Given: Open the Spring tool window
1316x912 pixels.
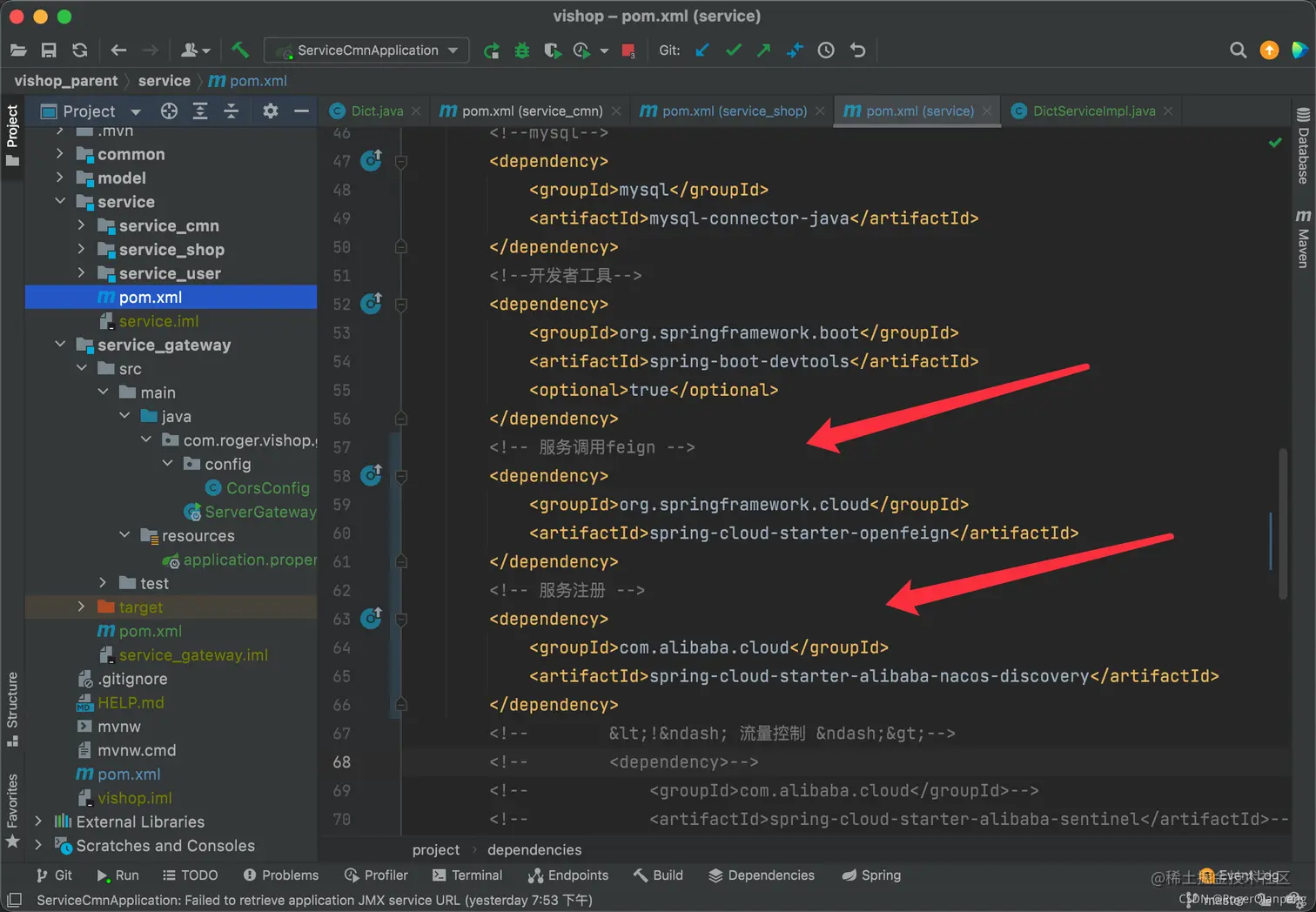Looking at the screenshot, I should coord(871,875).
